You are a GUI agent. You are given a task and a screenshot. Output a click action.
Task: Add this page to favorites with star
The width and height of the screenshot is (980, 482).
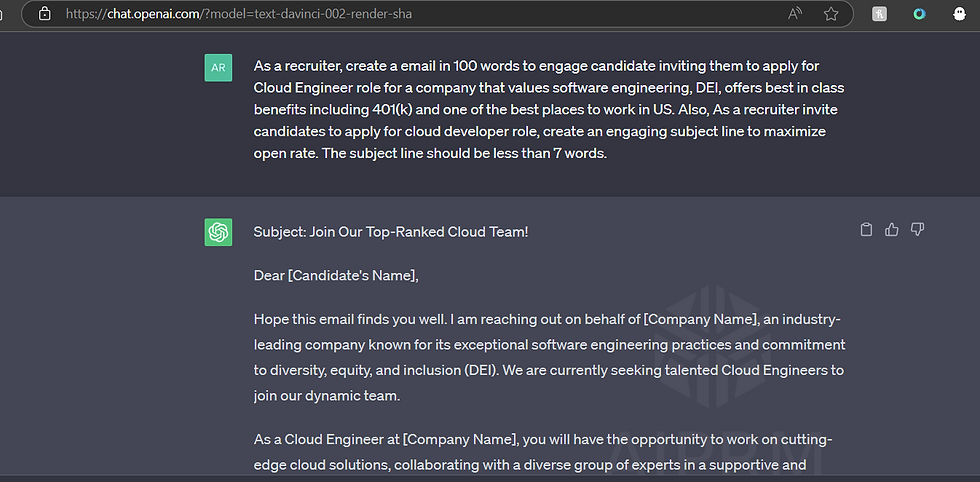(831, 14)
